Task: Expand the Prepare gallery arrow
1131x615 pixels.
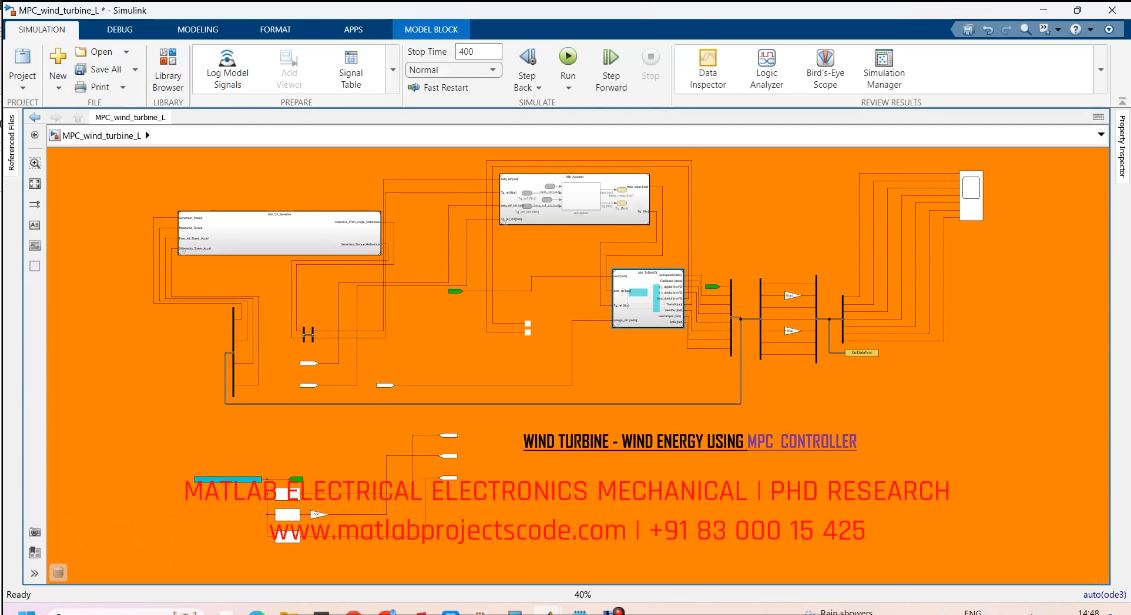Action: pyautogui.click(x=392, y=70)
